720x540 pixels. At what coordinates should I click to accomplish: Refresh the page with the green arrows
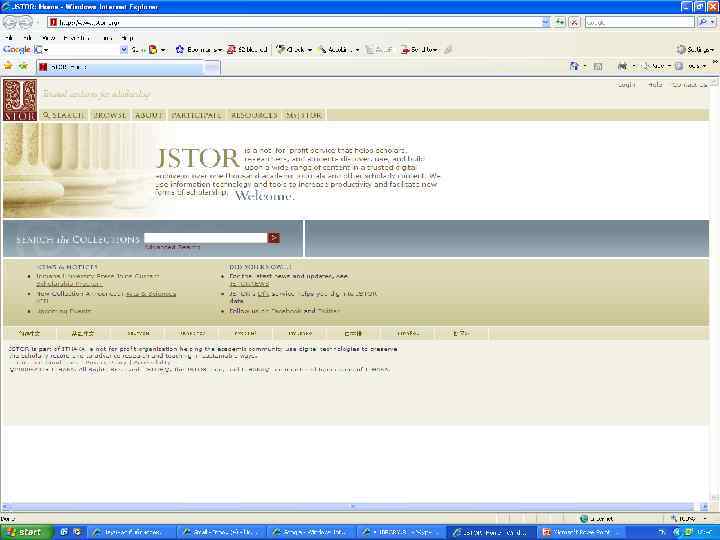[x=560, y=22]
